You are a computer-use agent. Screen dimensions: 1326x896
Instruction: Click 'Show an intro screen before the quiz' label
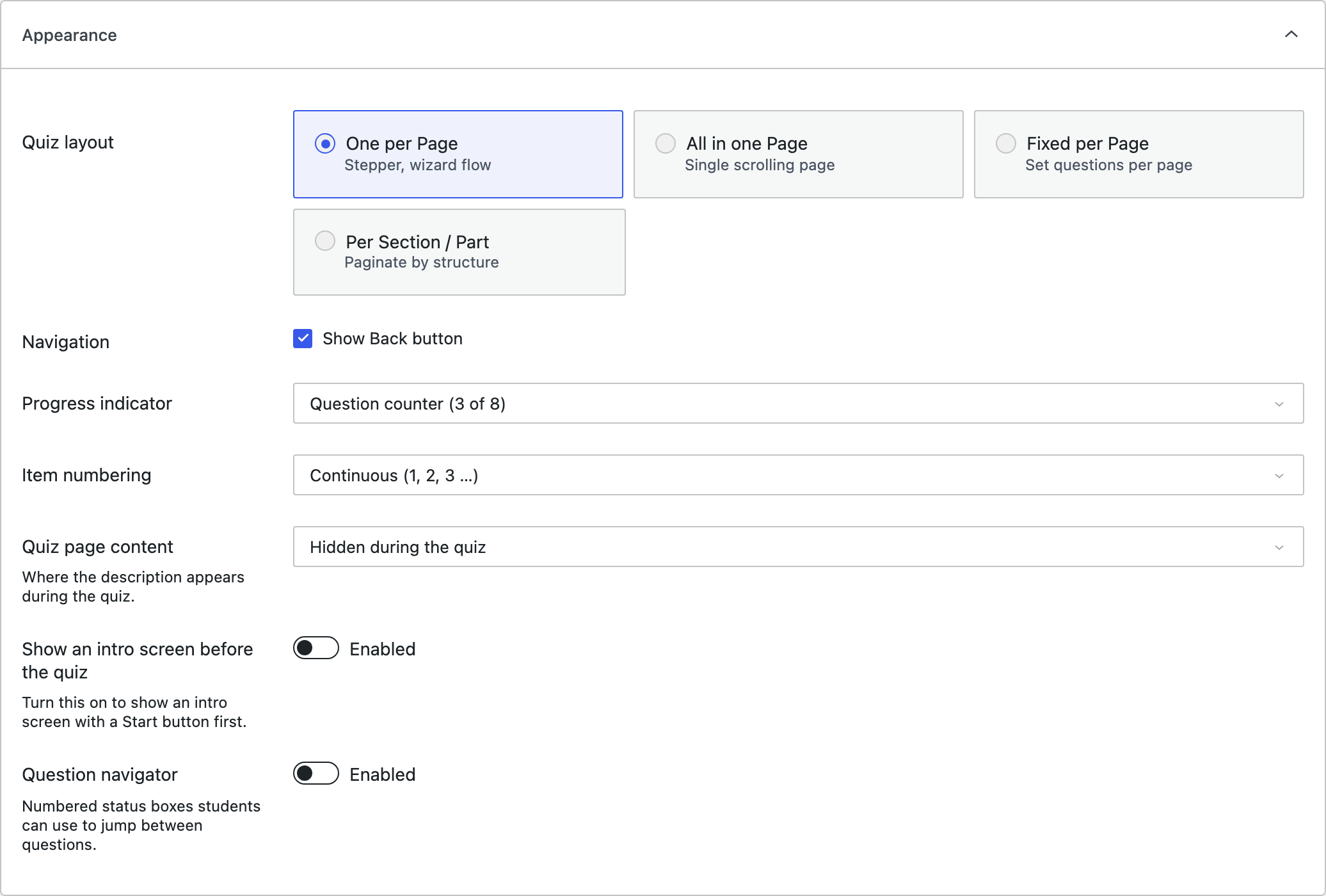pyautogui.click(x=138, y=660)
